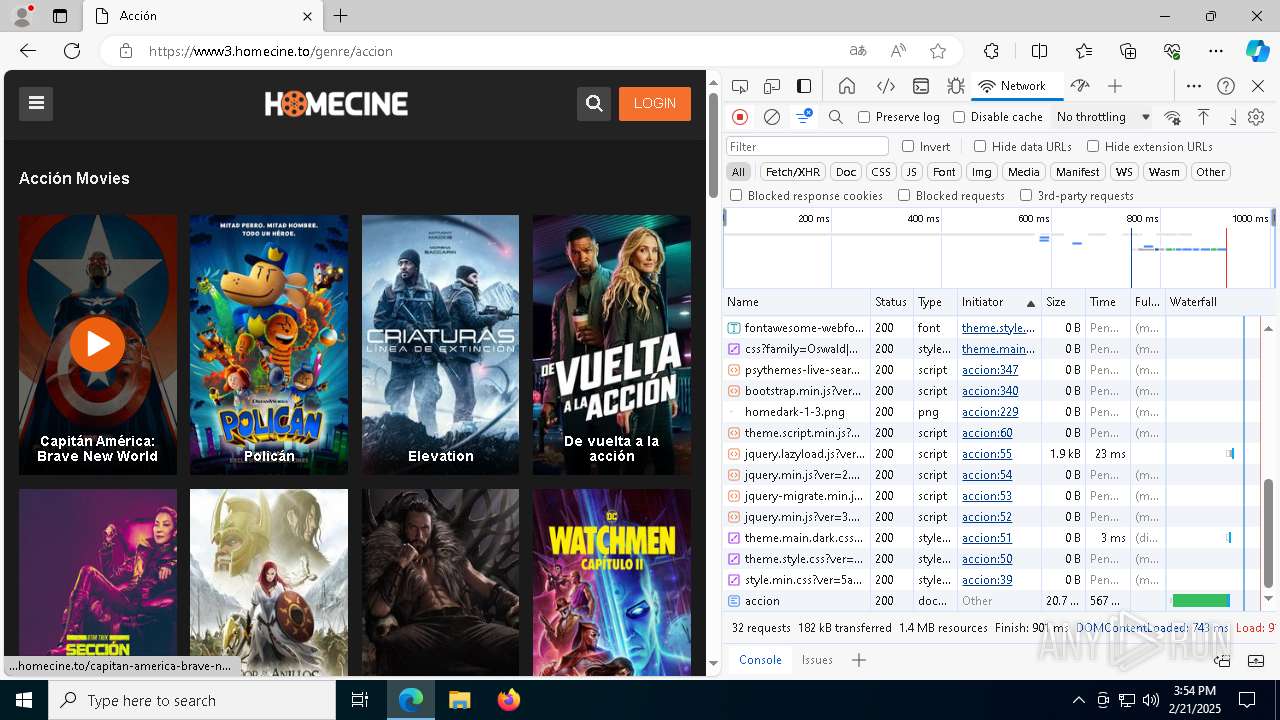This screenshot has height=720, width=1280.
Task: Stop recording network log
Action: 740,117
